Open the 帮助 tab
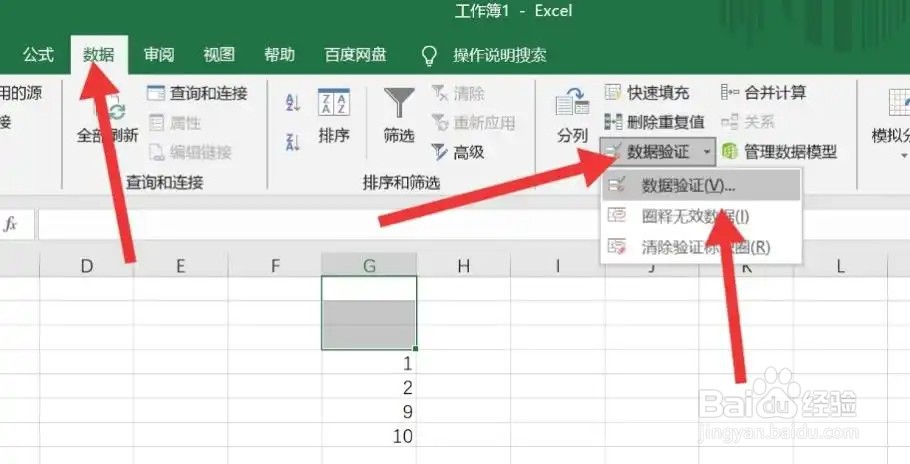The height and width of the screenshot is (464, 910). (279, 55)
